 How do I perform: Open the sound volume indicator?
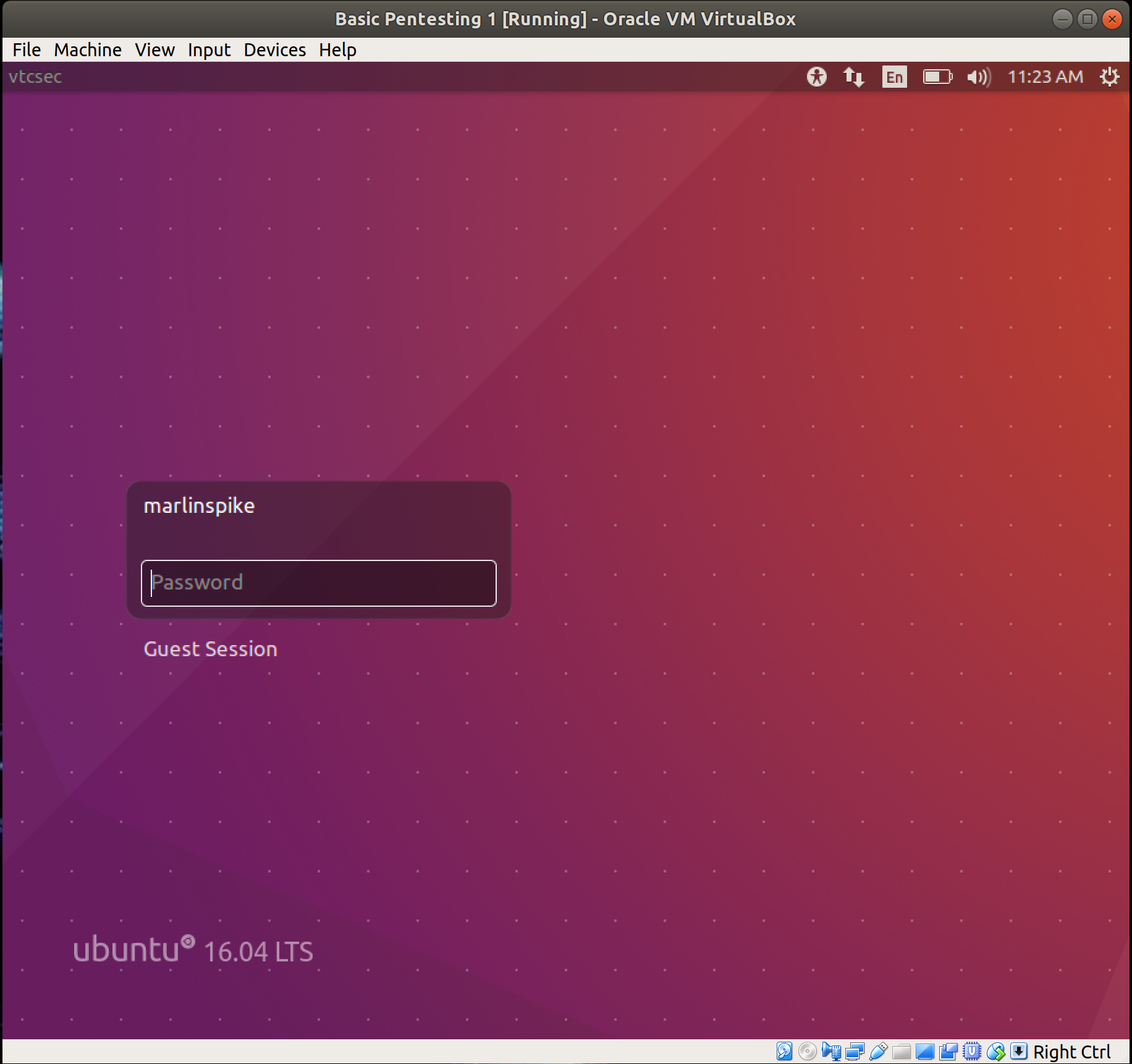(x=979, y=77)
